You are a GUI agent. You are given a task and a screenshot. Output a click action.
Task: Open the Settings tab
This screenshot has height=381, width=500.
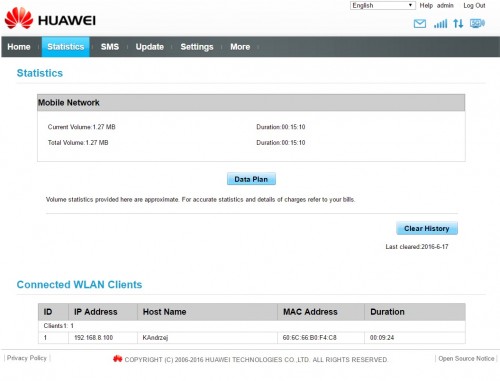197,47
